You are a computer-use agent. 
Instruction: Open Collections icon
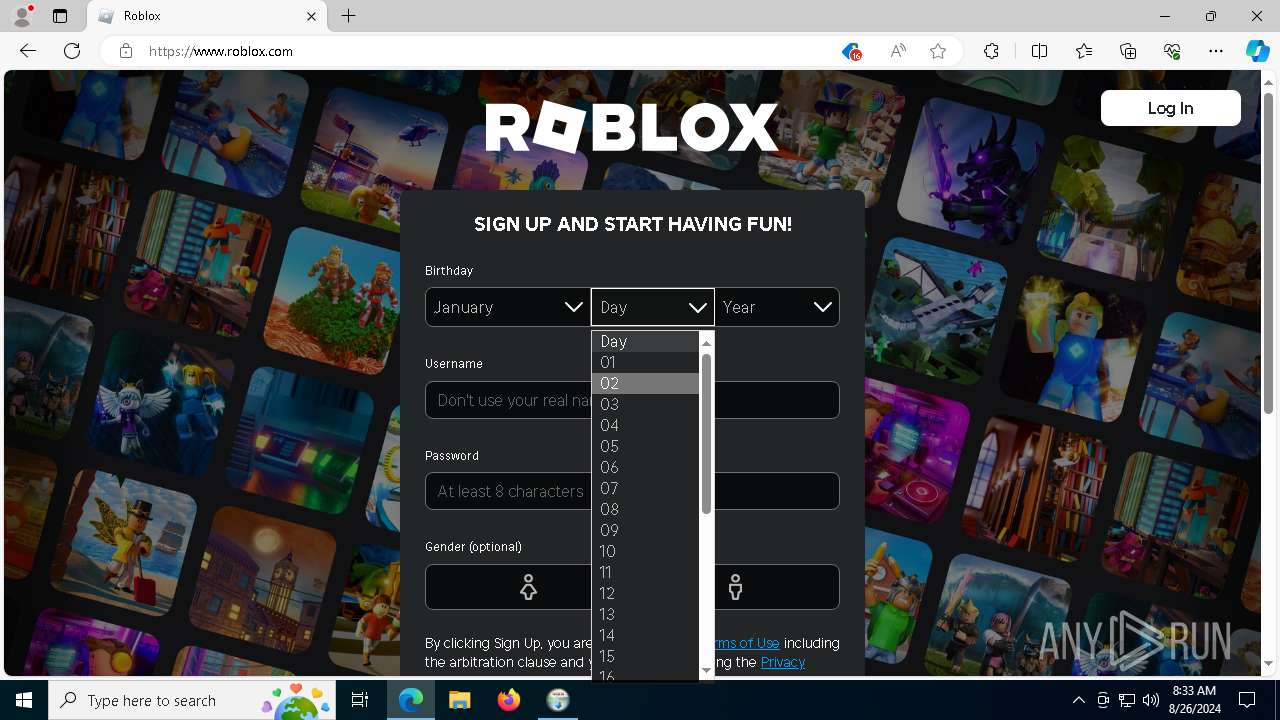coord(1128,51)
